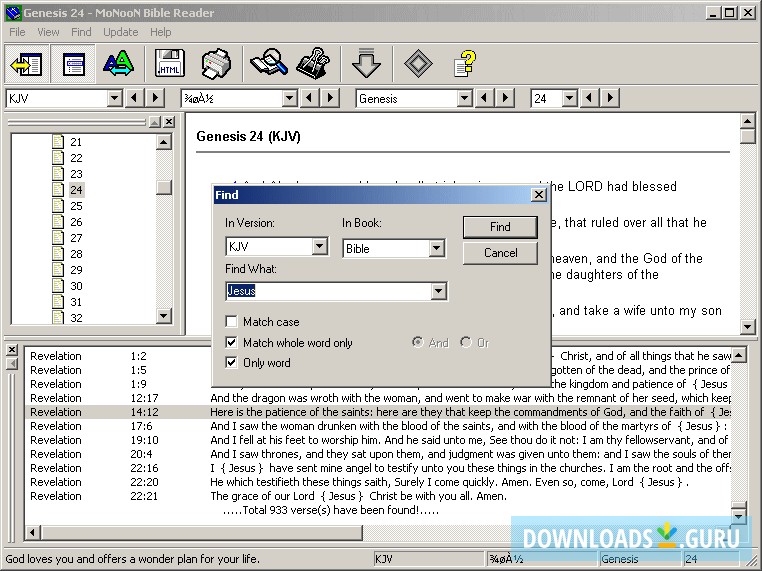Click the results horizontal scrollbar thumb
Viewport: 762px width, 571px height.
click(x=201, y=533)
